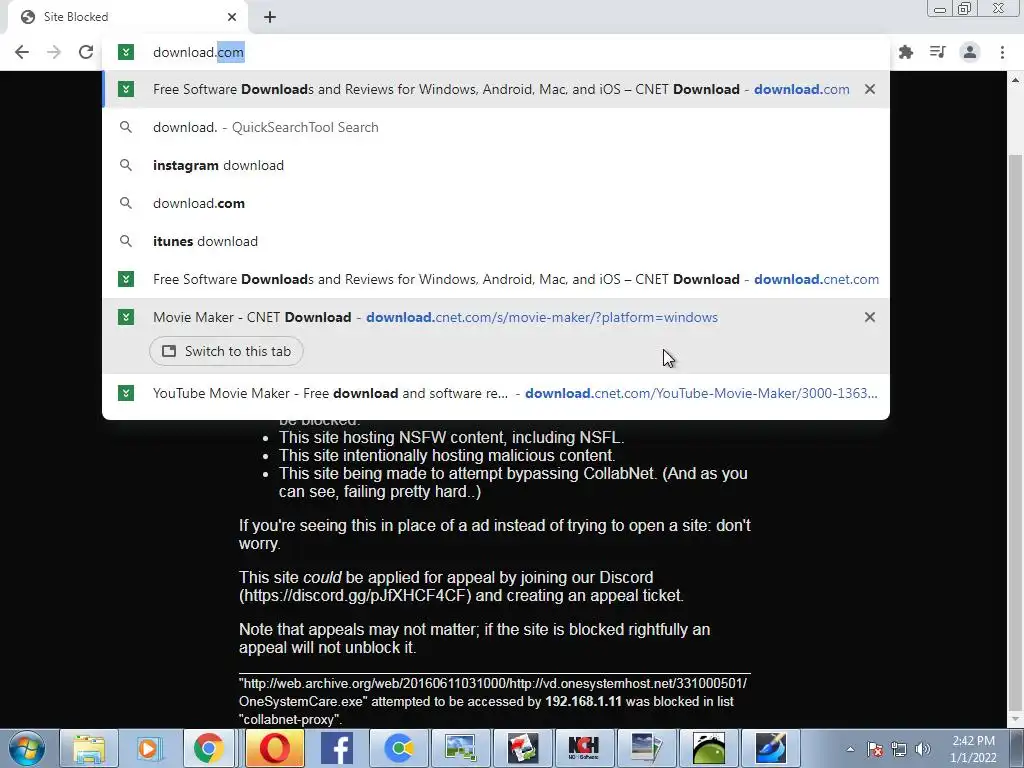
Task: Open Windows Media Player from the taskbar
Action: pos(148,748)
